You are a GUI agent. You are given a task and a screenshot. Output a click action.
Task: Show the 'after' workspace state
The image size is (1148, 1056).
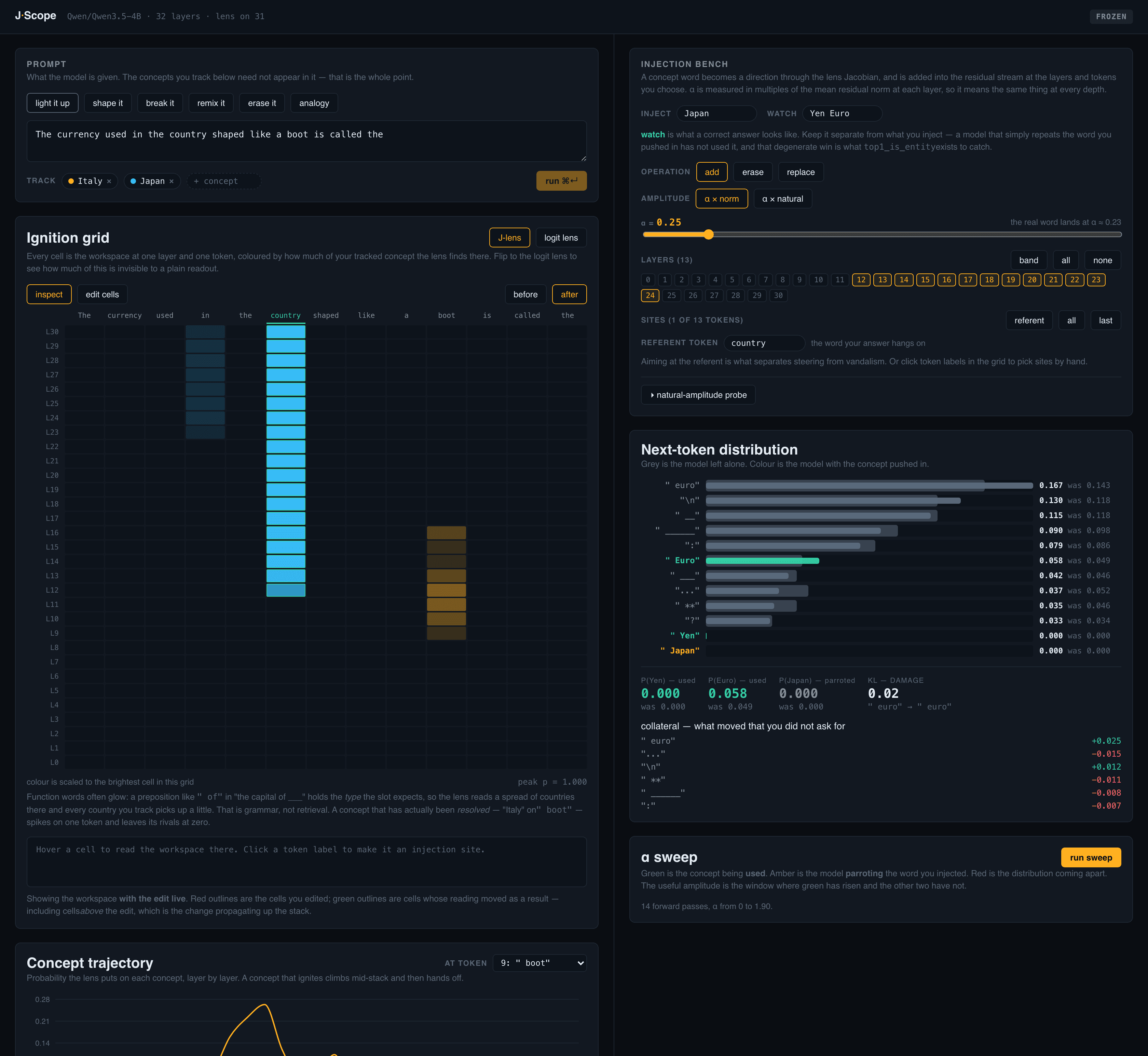click(x=570, y=294)
